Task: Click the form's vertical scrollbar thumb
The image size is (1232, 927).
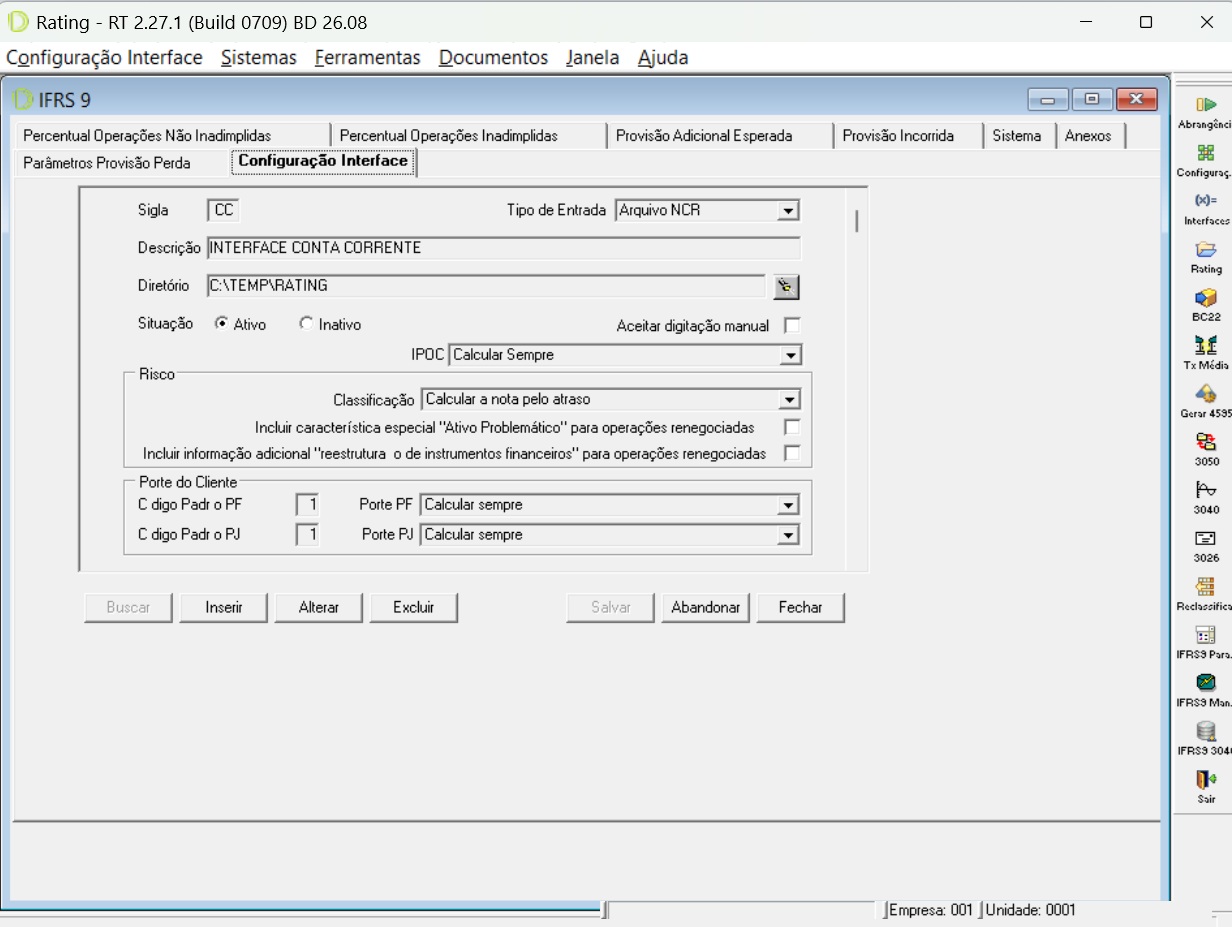Action: click(x=857, y=220)
